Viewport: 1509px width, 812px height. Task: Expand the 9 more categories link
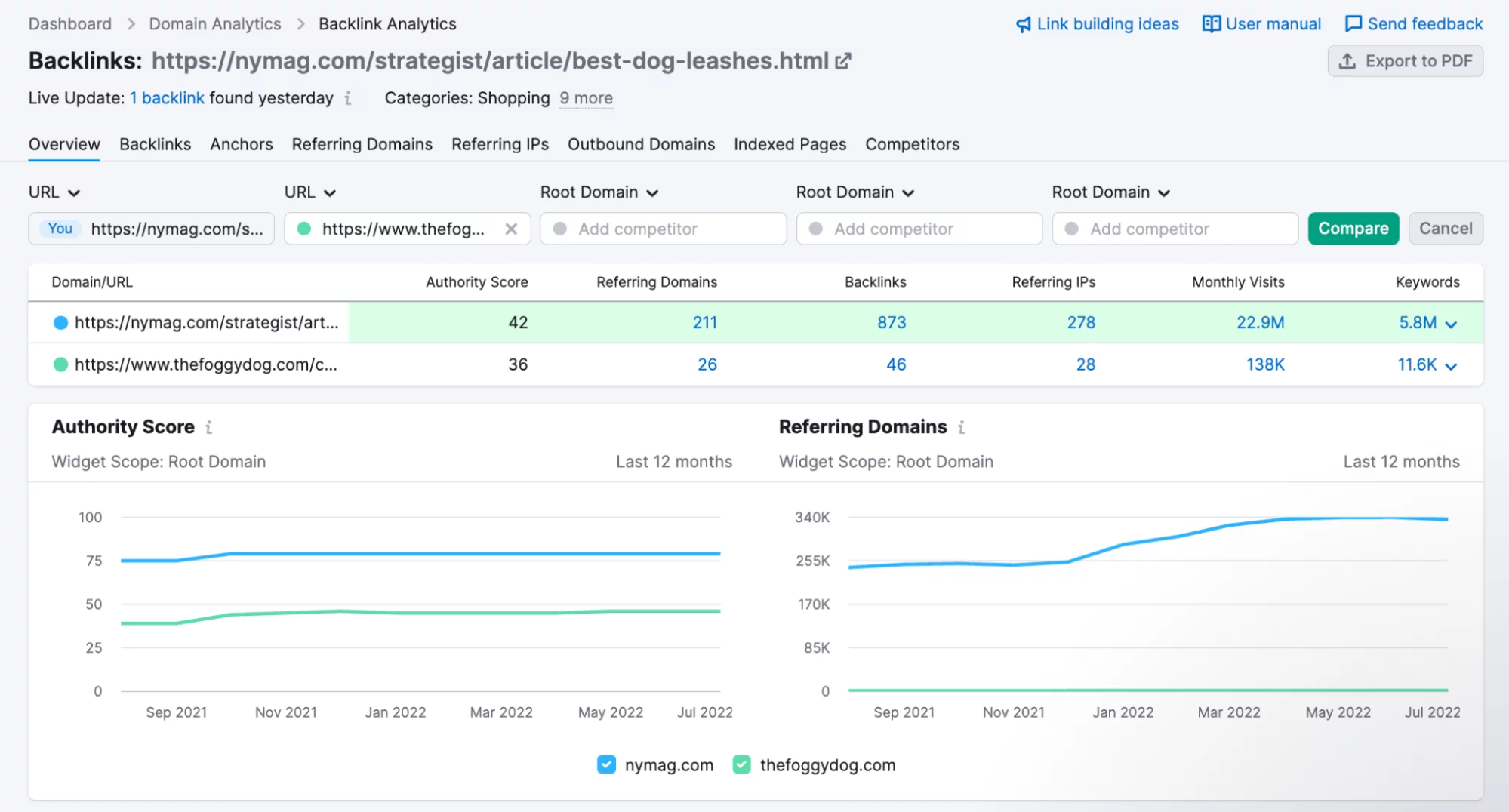pos(586,98)
